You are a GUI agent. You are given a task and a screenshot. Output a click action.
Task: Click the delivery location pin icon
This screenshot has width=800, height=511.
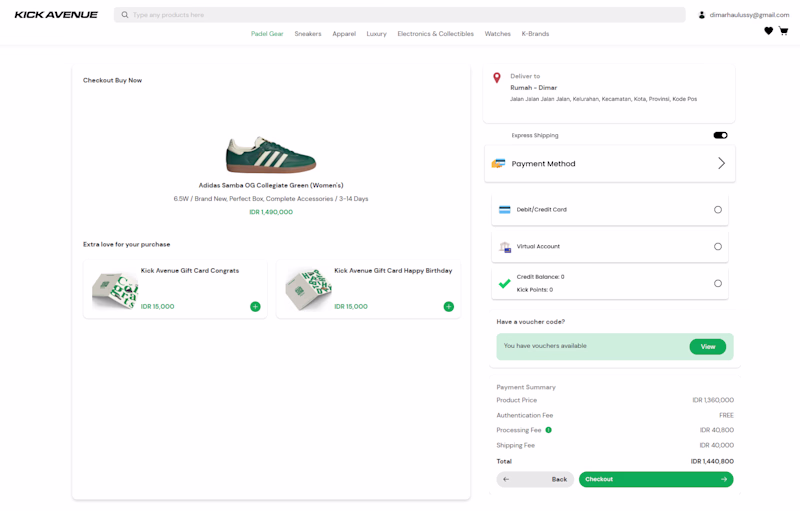point(497,78)
